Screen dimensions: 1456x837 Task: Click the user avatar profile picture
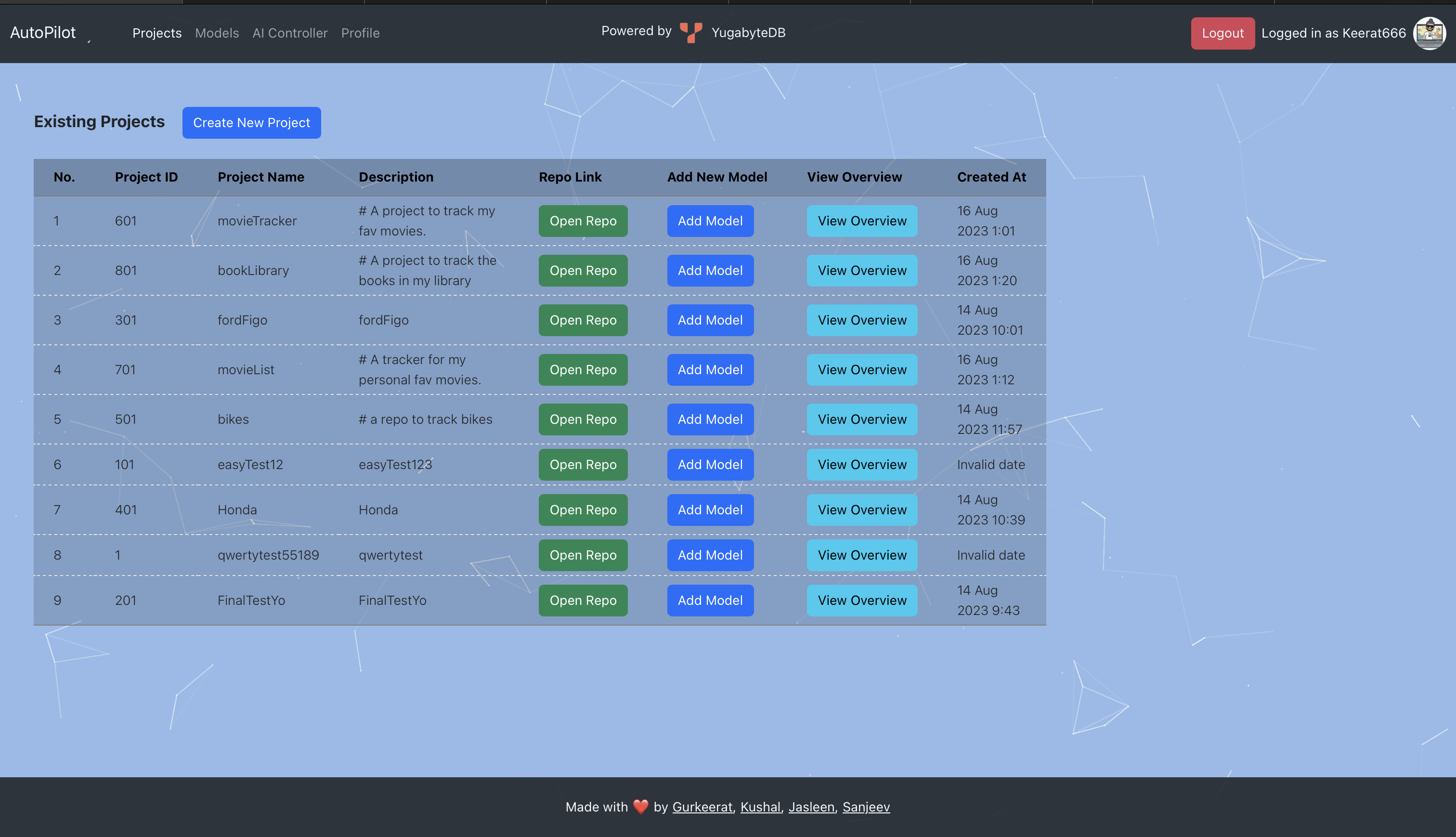click(1429, 33)
